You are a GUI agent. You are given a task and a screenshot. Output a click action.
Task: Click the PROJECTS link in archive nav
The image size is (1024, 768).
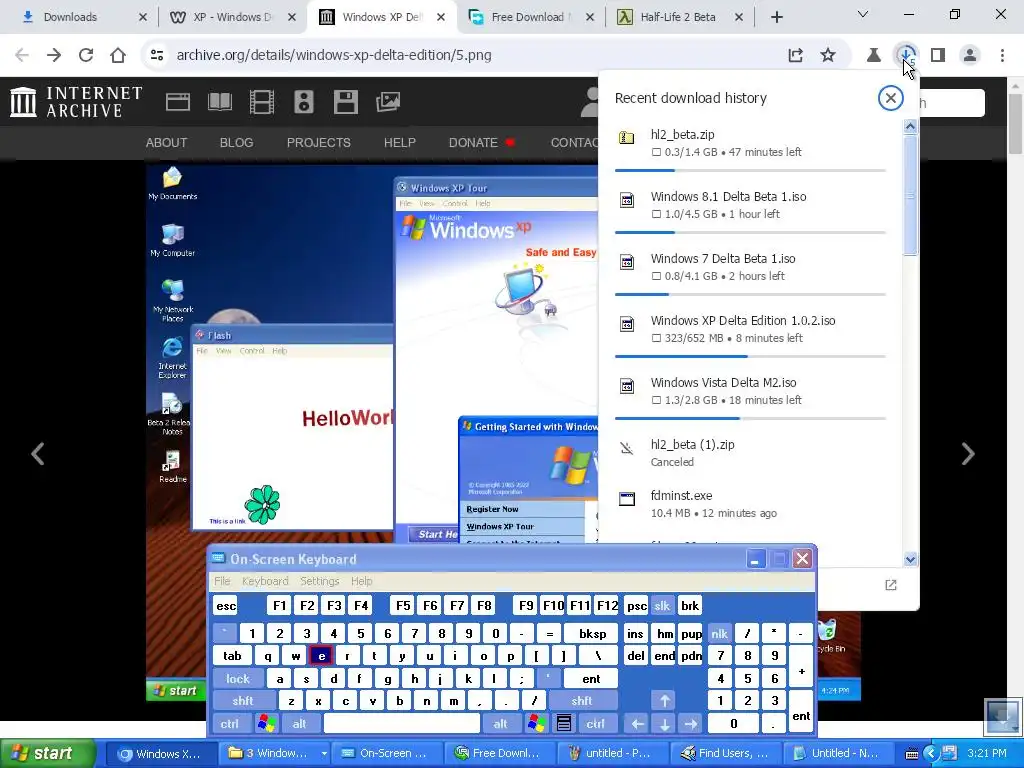pyautogui.click(x=319, y=142)
